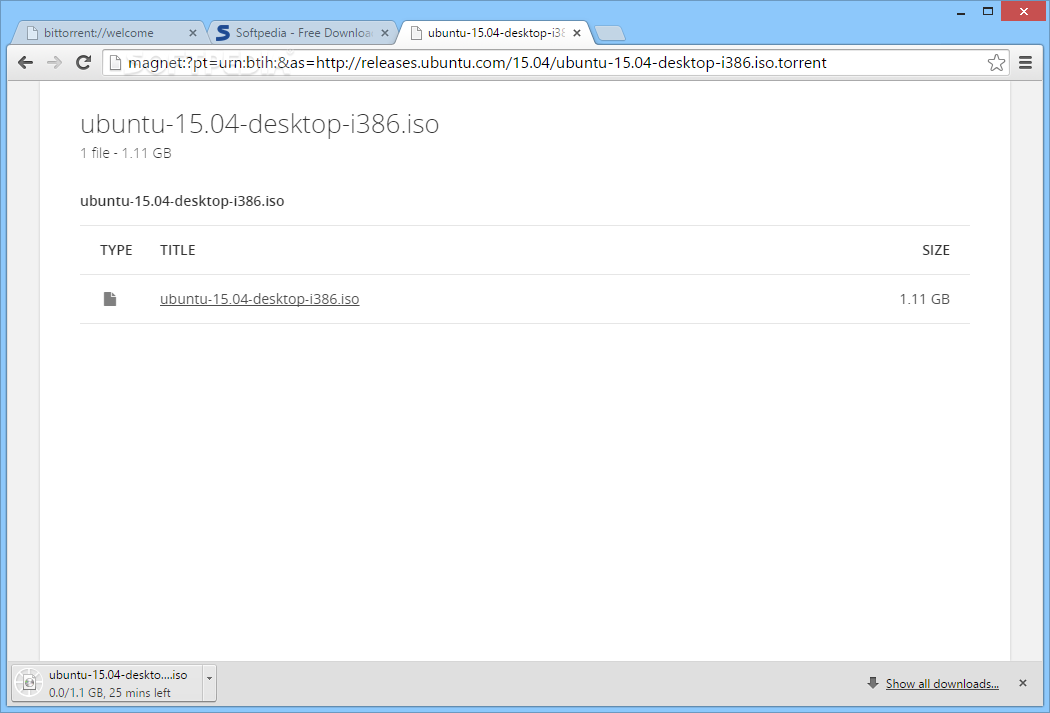The height and width of the screenshot is (713, 1050).
Task: Click the 1.11 GB size cell
Action: [x=925, y=299]
